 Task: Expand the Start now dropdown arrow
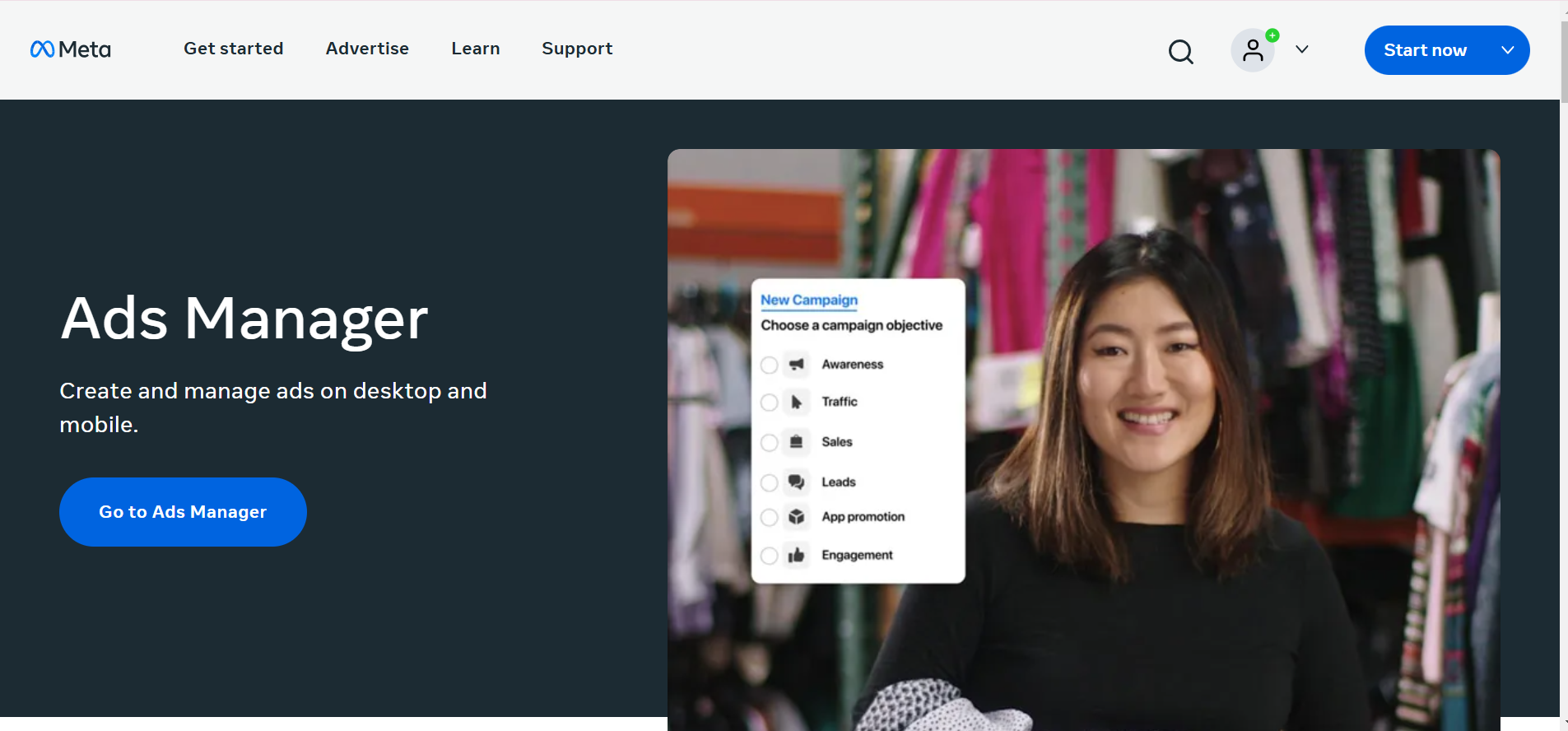click(x=1508, y=50)
